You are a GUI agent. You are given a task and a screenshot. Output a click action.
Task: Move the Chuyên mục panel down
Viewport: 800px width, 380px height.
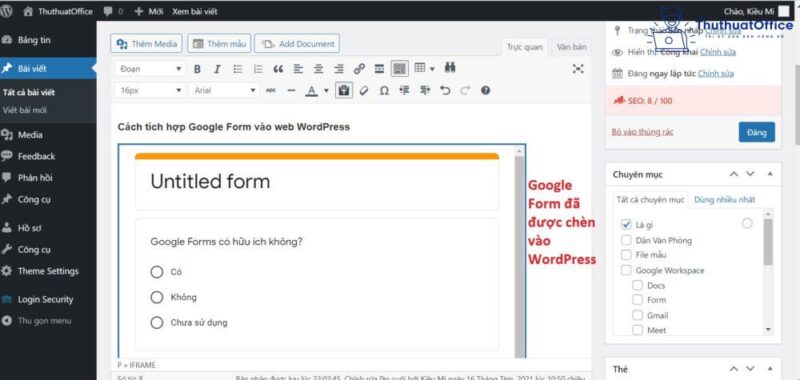750,174
